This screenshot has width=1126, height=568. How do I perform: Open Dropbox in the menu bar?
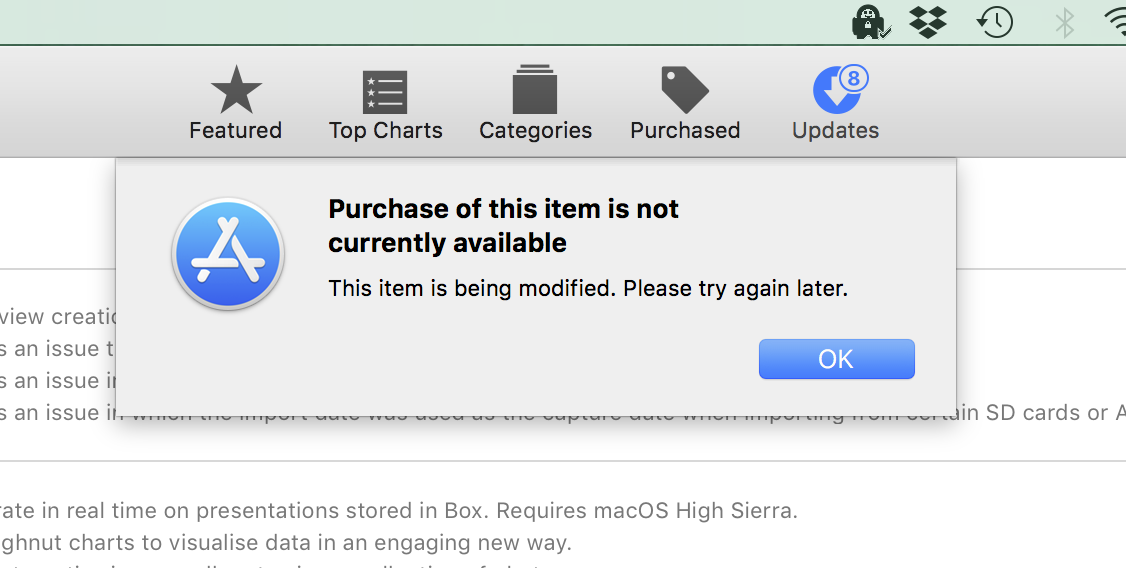point(928,22)
